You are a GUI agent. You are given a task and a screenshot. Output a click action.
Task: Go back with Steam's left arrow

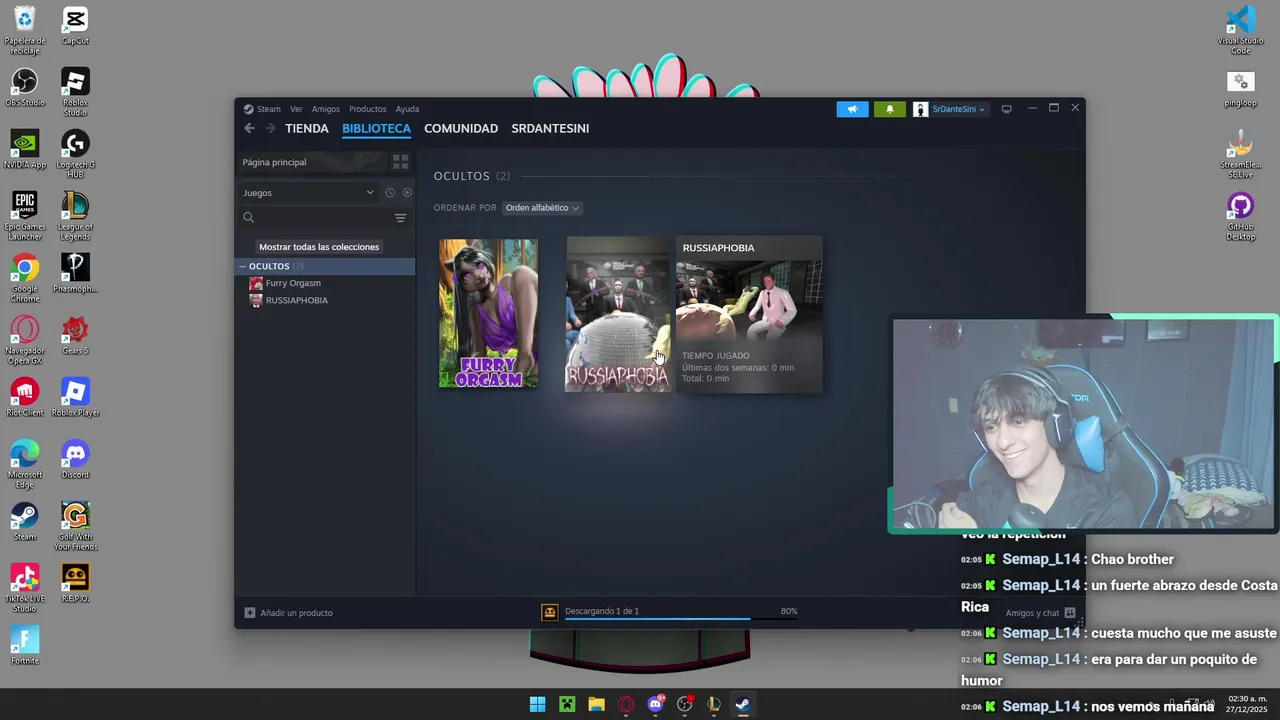249,128
